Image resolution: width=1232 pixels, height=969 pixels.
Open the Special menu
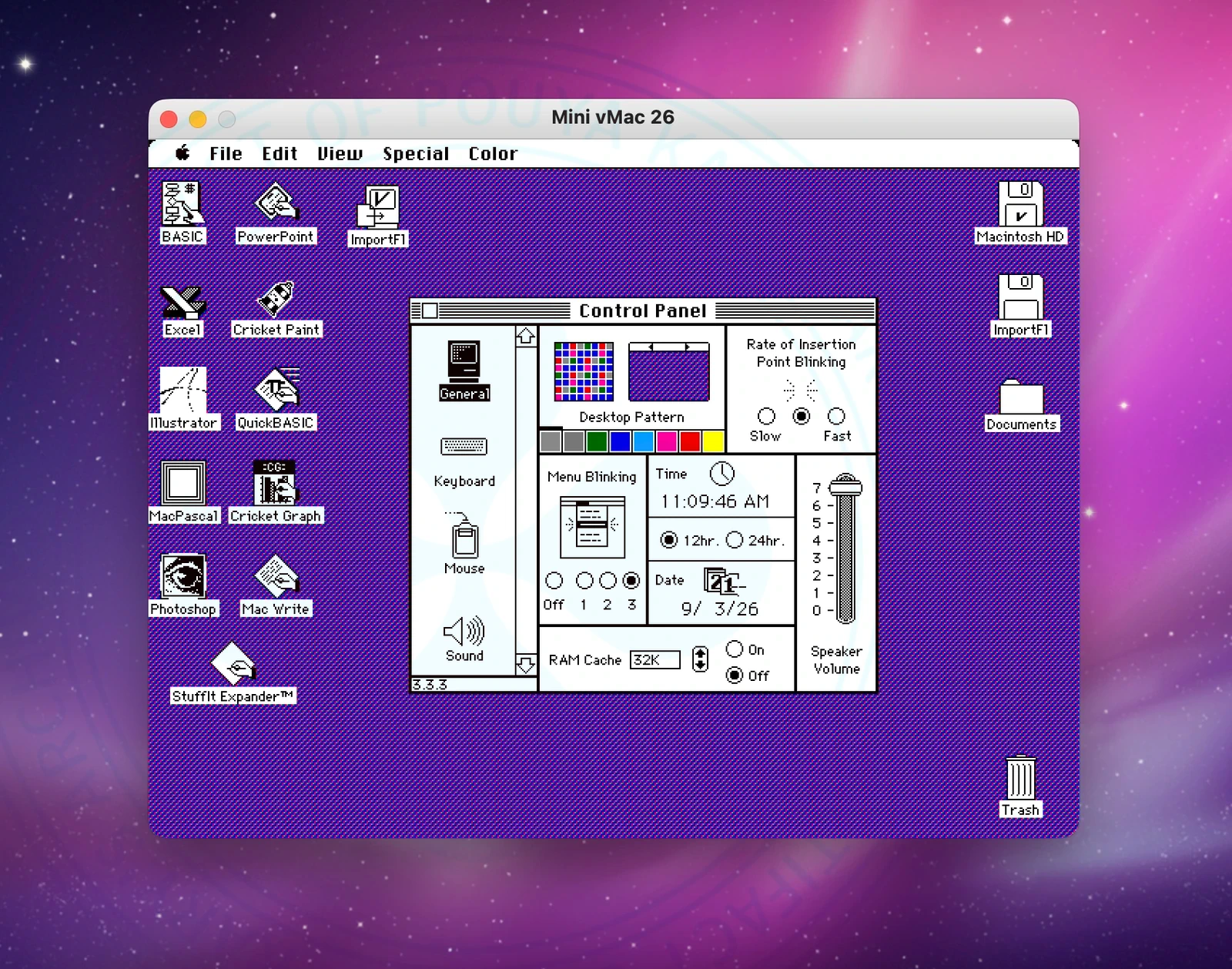(416, 153)
